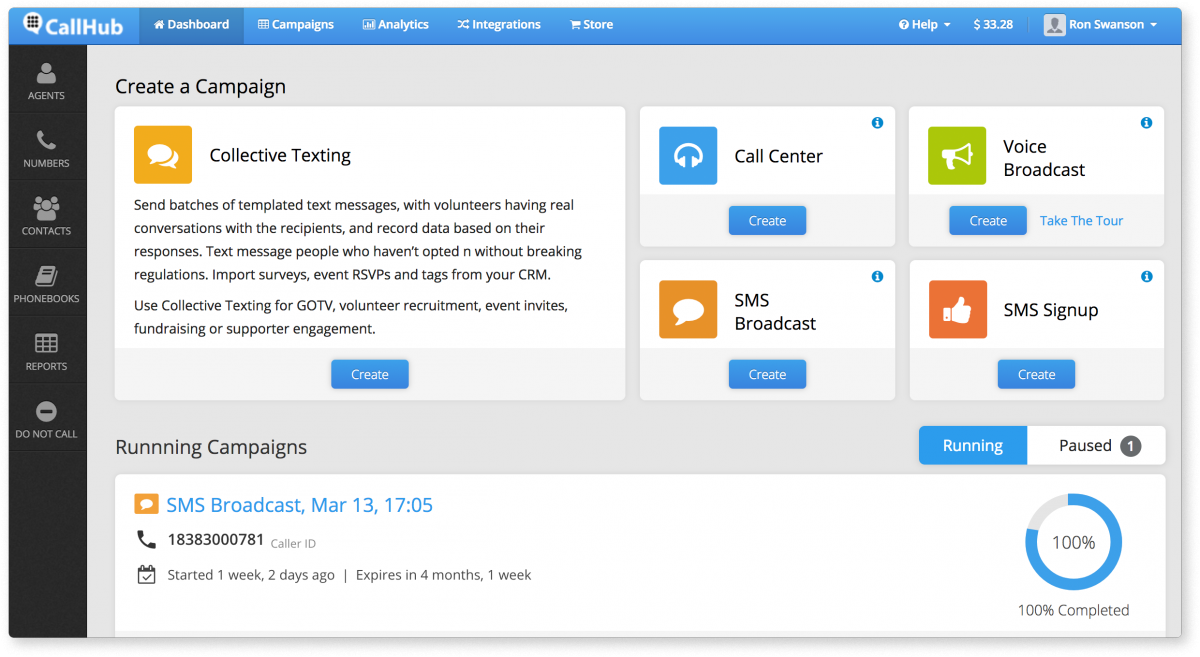
Task: Open the Help dropdown menu
Action: [x=925, y=25]
